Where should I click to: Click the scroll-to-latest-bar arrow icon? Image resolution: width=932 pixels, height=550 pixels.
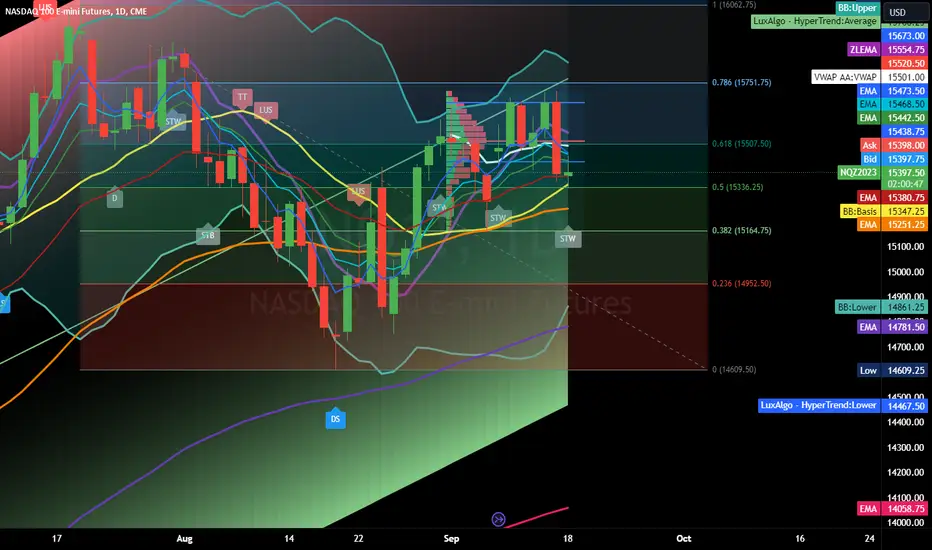coord(499,520)
